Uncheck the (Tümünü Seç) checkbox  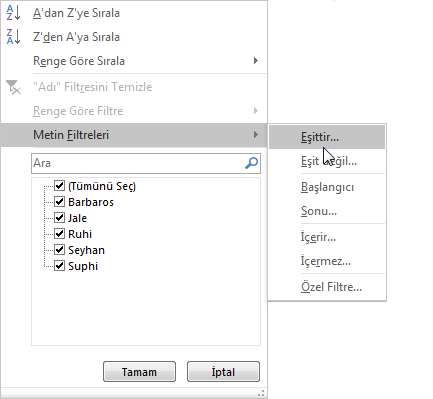coord(59,185)
